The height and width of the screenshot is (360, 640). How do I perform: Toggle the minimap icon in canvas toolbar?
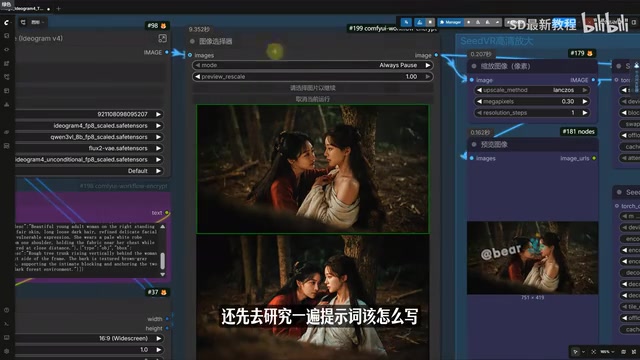623,351
